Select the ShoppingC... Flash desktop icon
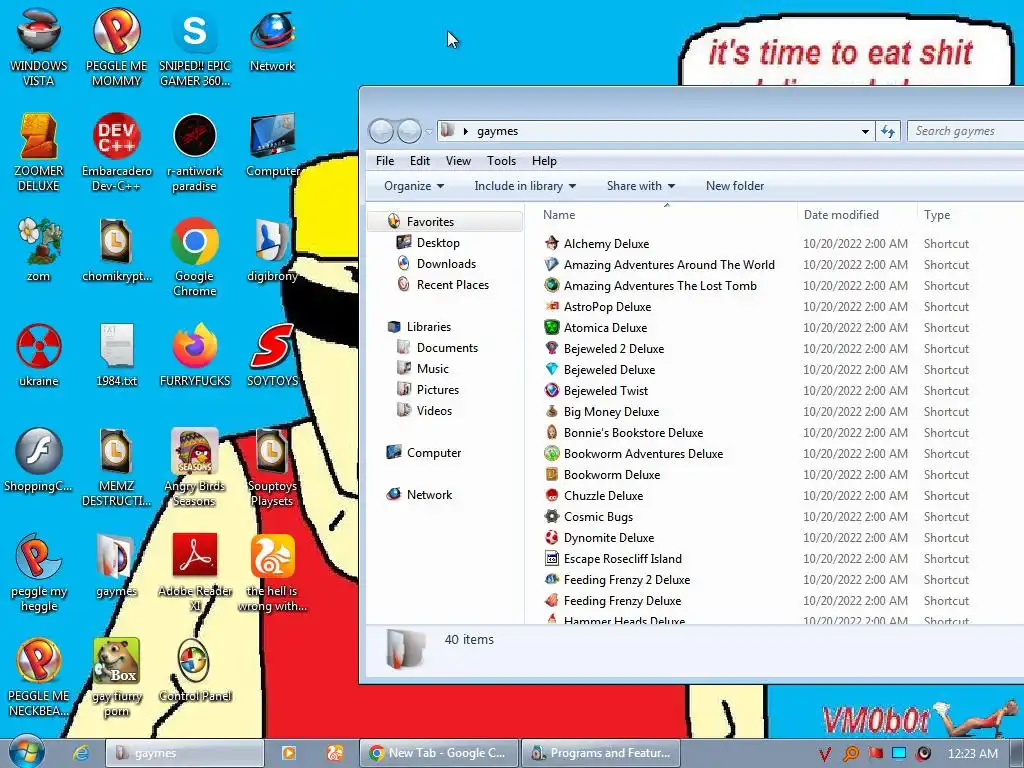Viewport: 1024px width, 768px height. pos(39,460)
